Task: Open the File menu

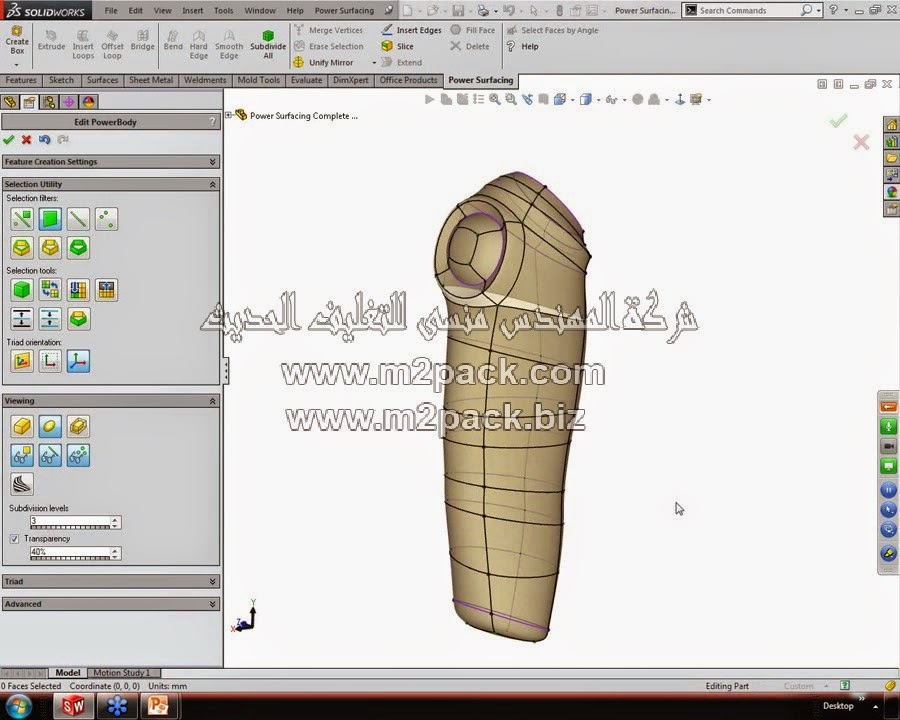Action: pos(111,10)
